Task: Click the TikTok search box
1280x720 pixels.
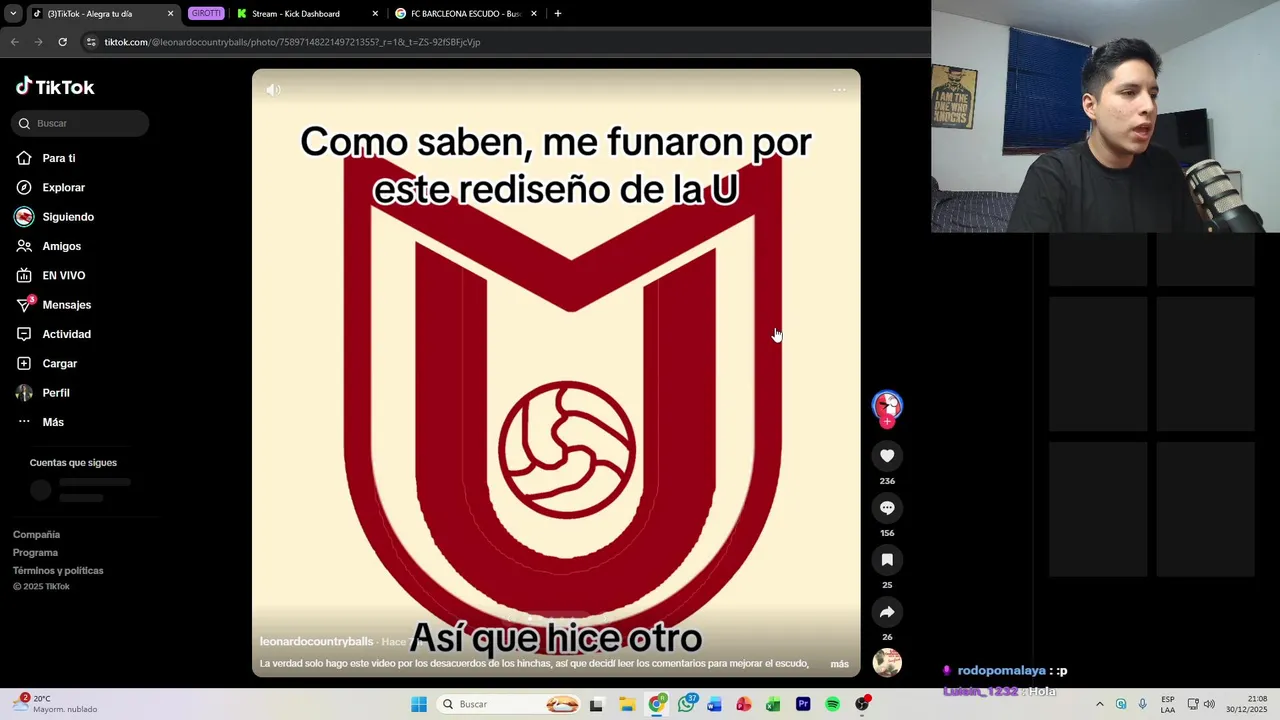Action: coord(80,123)
